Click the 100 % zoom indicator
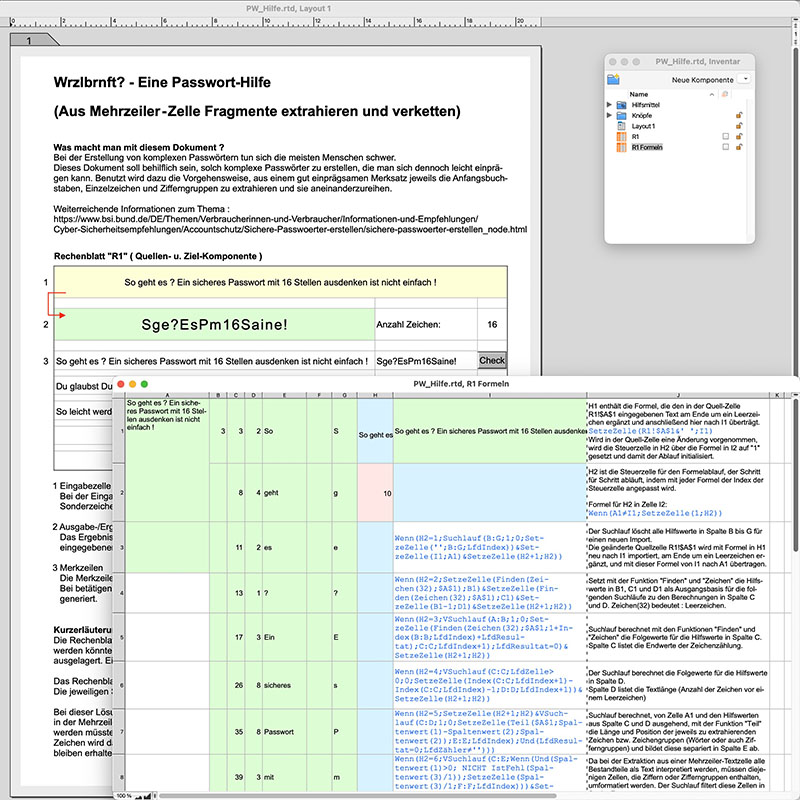 point(123,795)
